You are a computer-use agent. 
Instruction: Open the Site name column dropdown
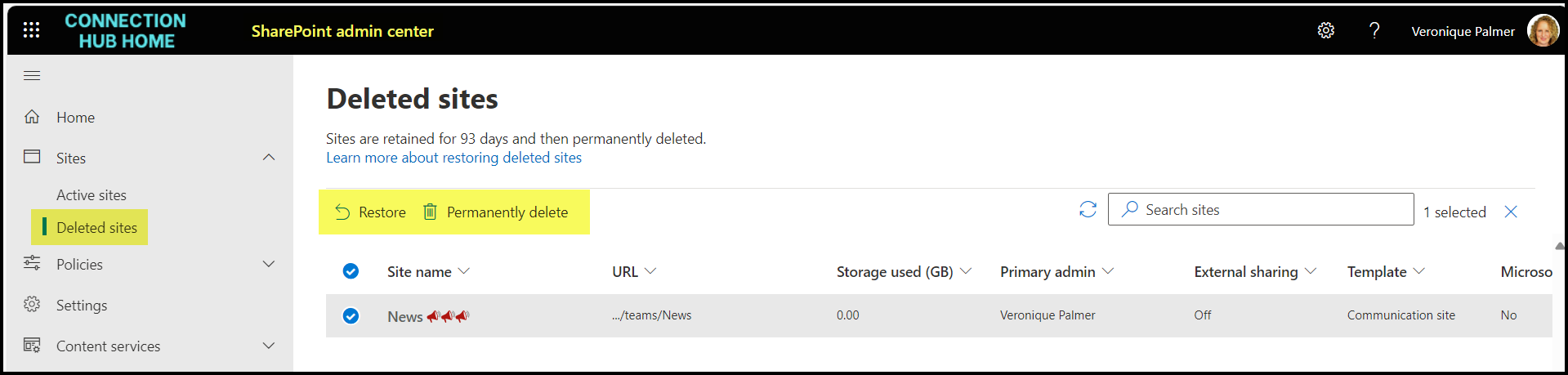coord(464,271)
